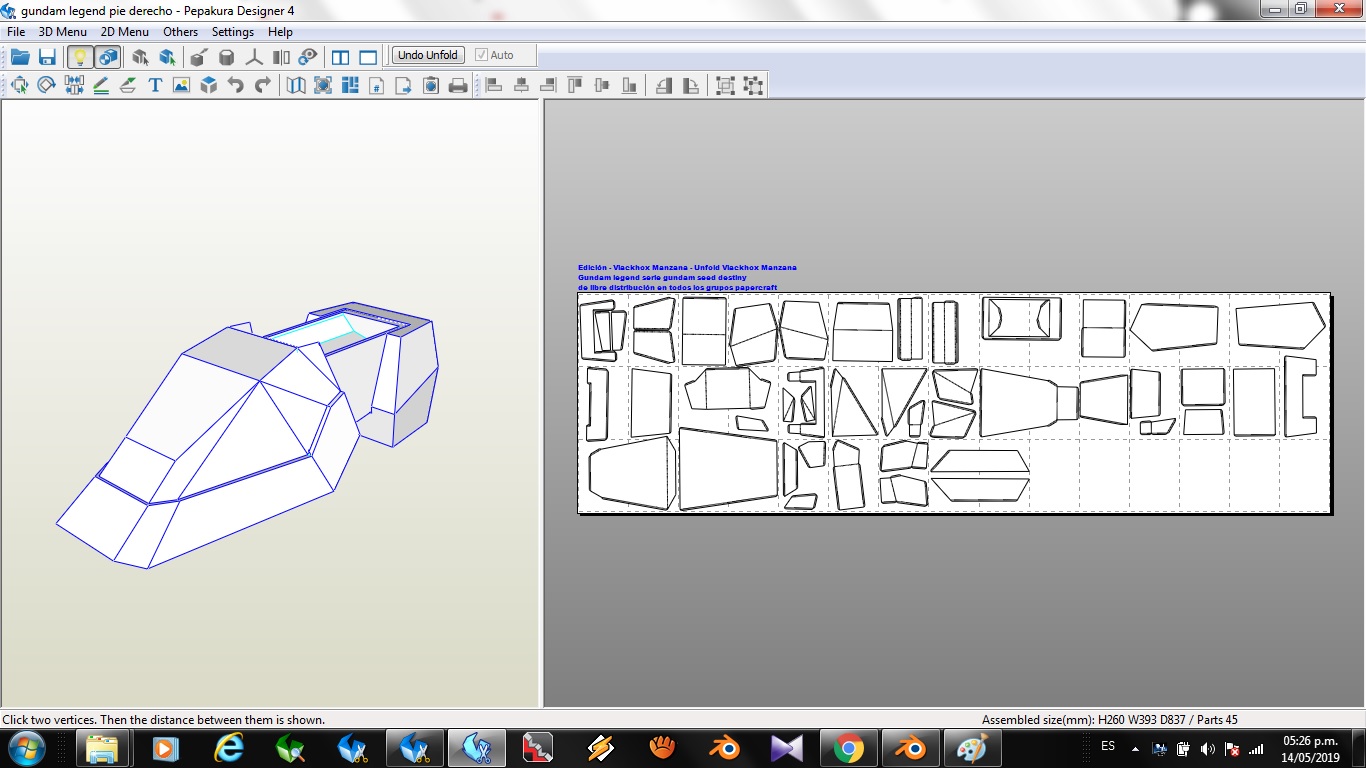Click the gray cylinder solid icon
1366x768 pixels.
pyautogui.click(x=227, y=56)
